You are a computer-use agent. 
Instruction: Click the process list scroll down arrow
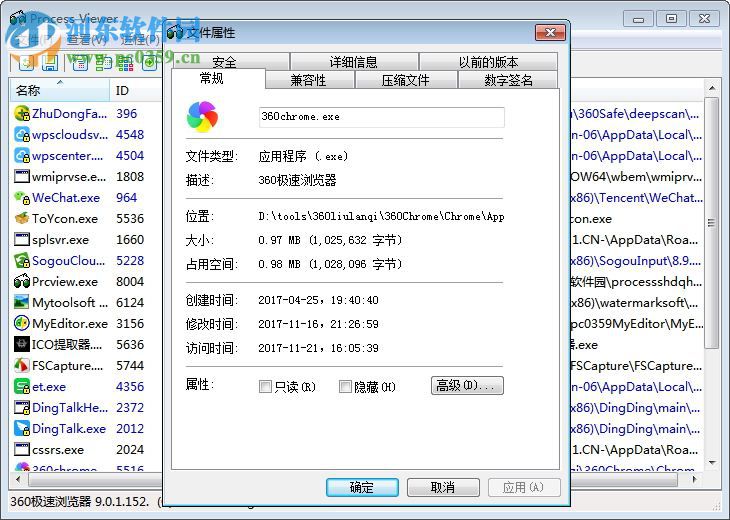(712, 462)
